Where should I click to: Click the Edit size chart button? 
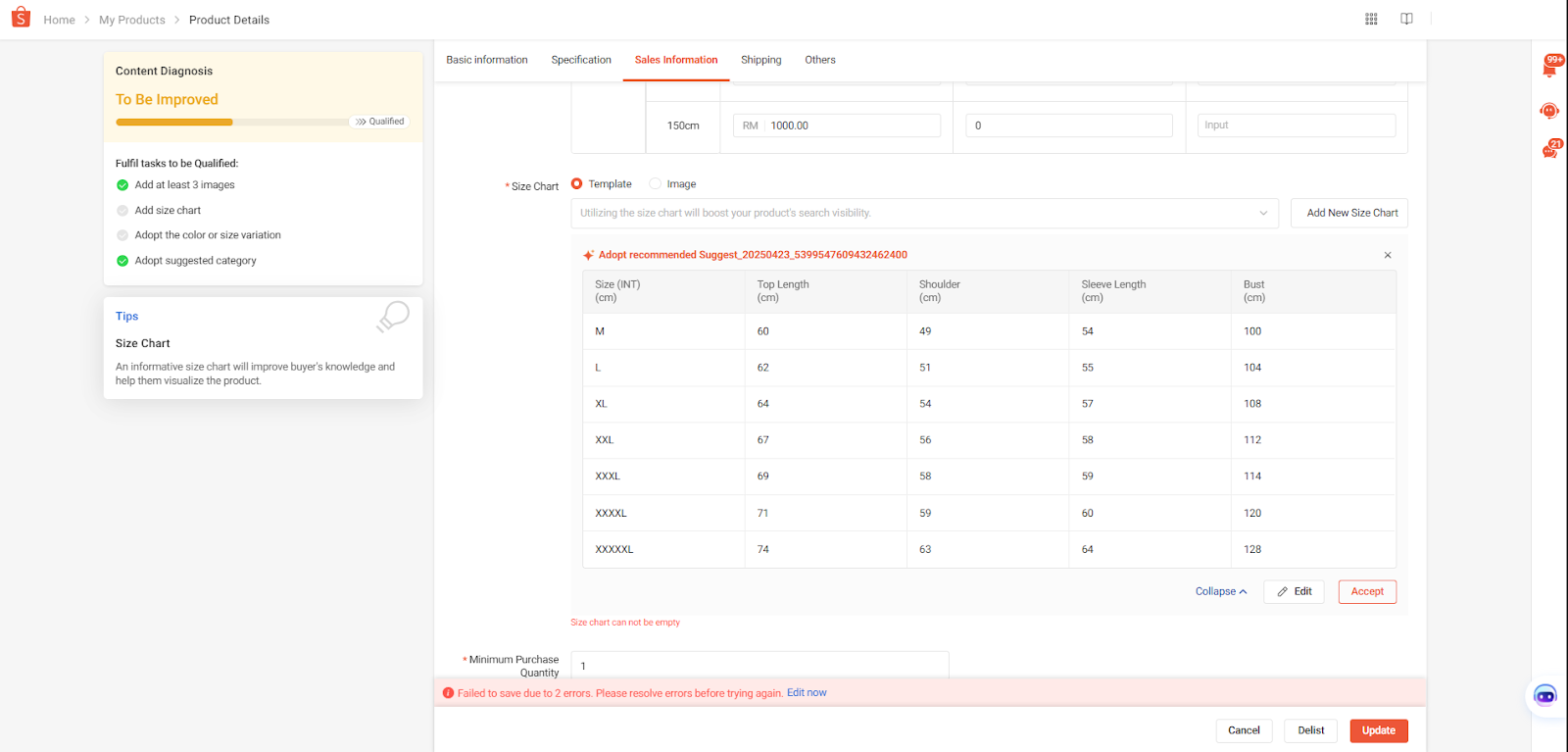(1295, 591)
